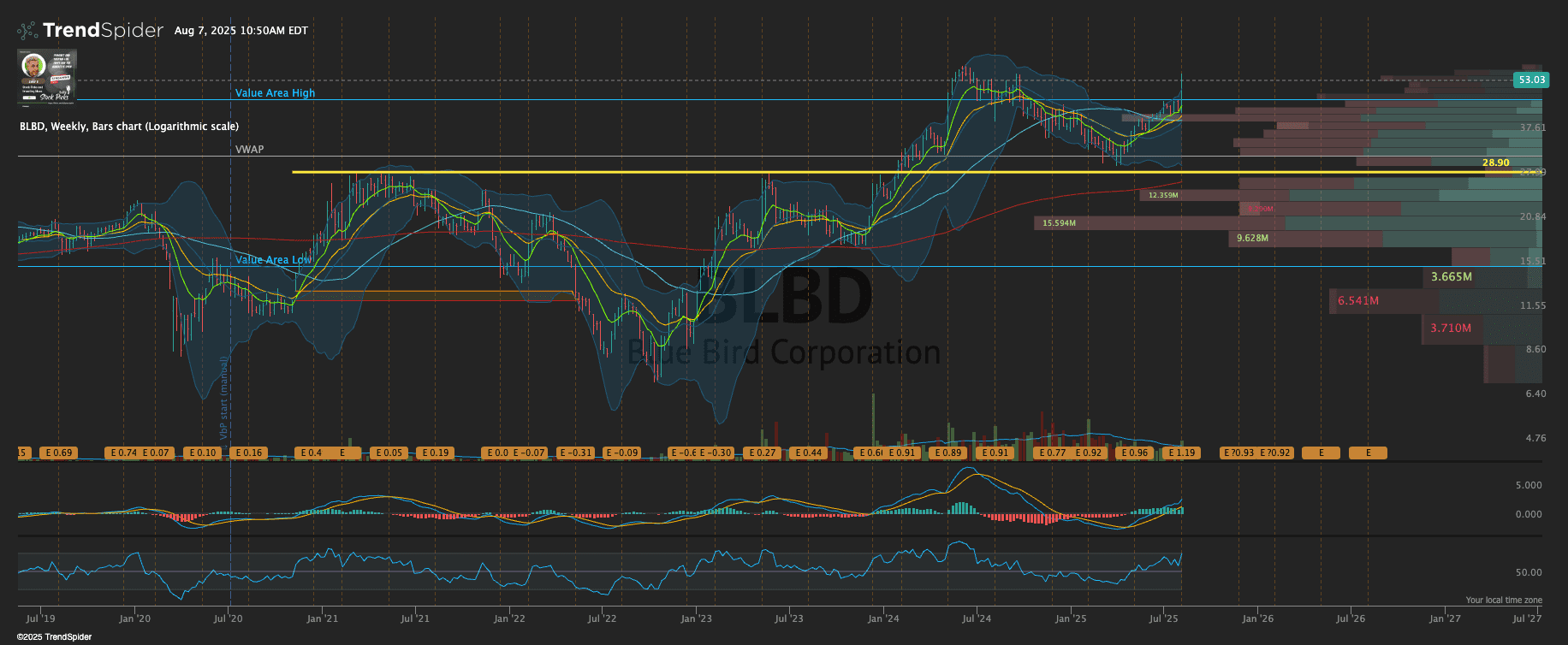Select the E -0.07 earnings marker
Image resolution: width=1568 pixels, height=645 pixels.
529,453
